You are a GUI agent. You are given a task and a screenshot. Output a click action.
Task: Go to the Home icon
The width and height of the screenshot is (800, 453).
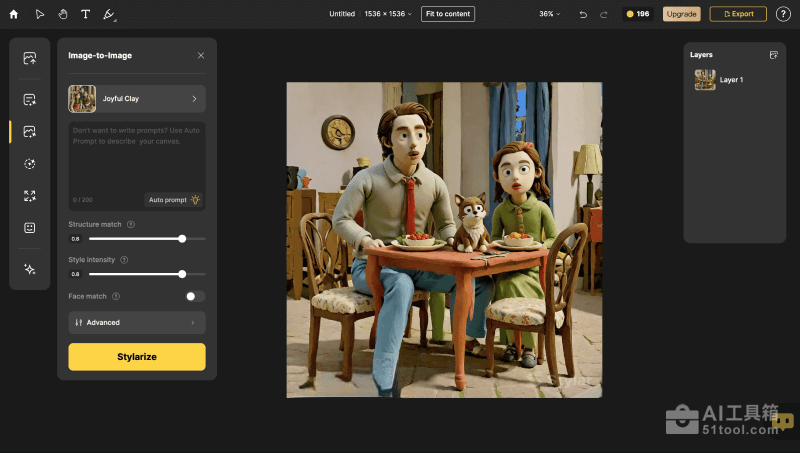pyautogui.click(x=14, y=14)
